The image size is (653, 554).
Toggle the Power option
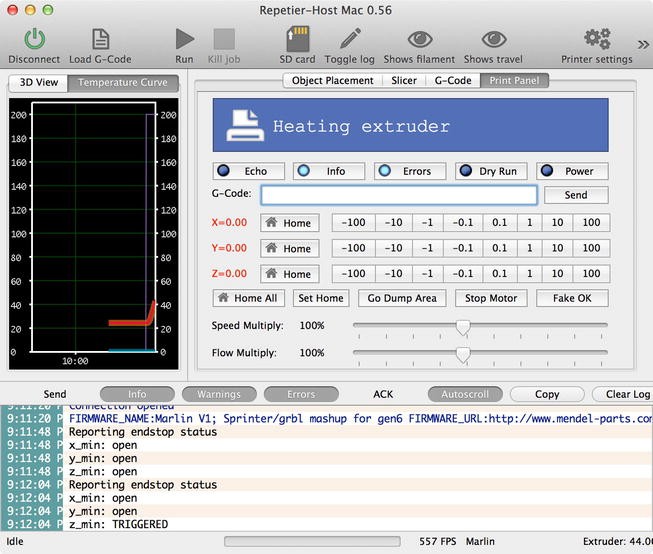(572, 171)
